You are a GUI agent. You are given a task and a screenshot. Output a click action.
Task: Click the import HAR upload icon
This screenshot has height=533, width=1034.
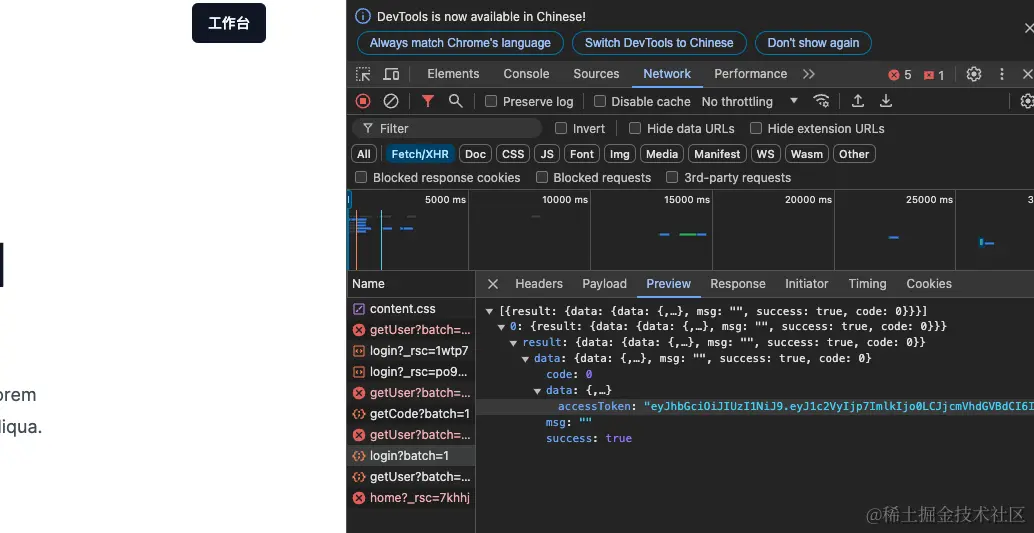pos(857,101)
